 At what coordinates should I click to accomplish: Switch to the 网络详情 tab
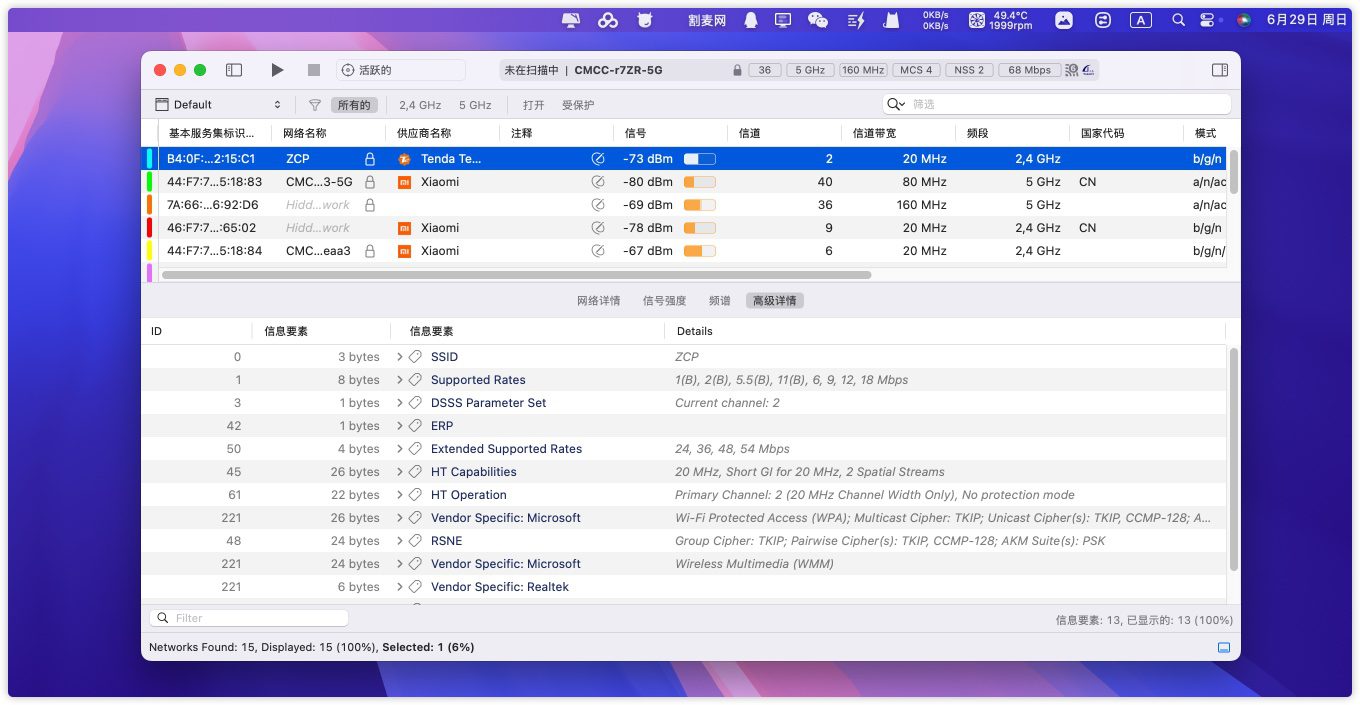pyautogui.click(x=598, y=301)
